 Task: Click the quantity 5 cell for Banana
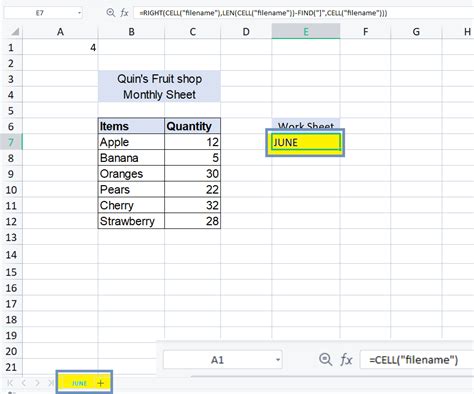tap(192, 158)
